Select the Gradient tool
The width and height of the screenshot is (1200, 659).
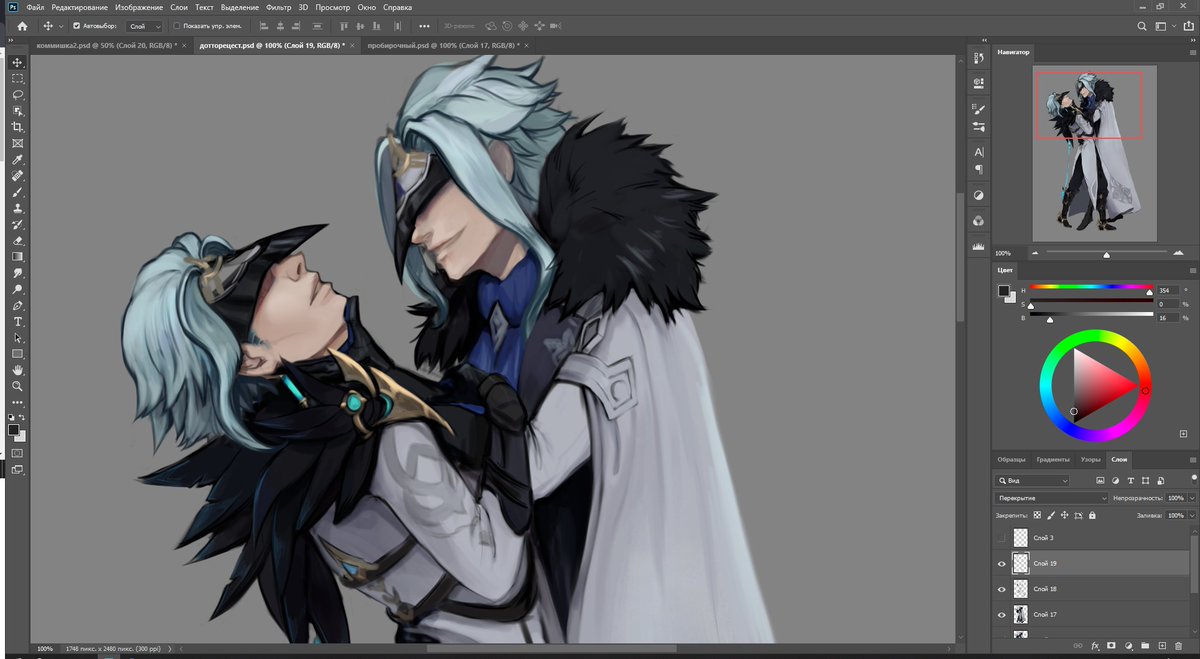[17, 256]
